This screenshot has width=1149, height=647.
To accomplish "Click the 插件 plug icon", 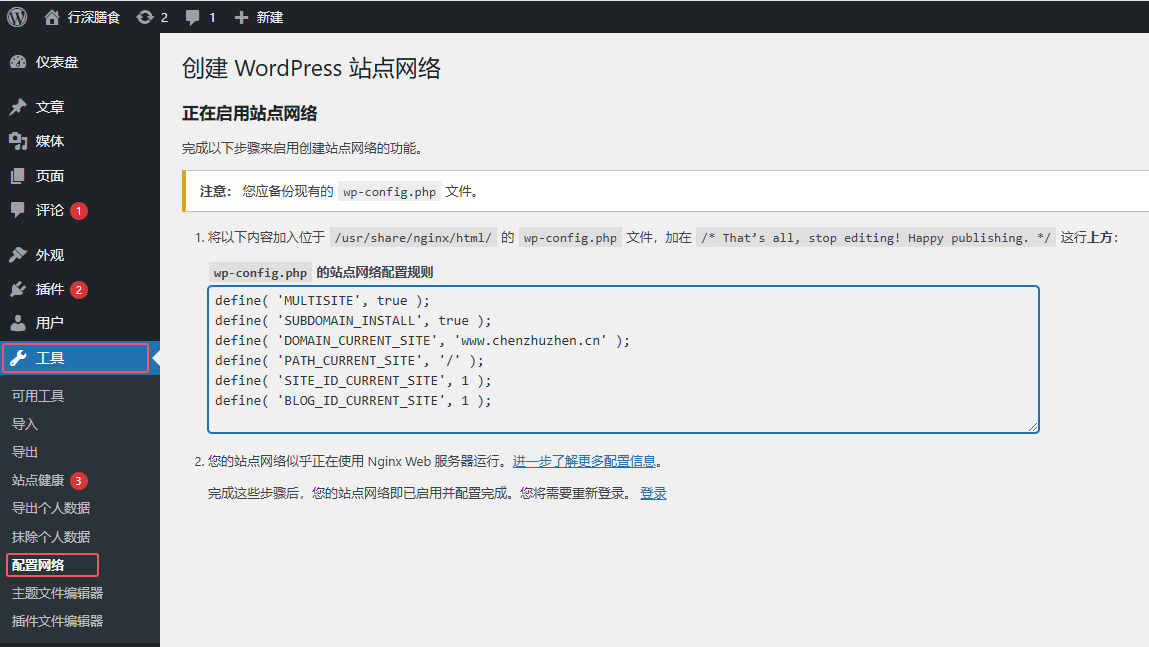I will (18, 289).
